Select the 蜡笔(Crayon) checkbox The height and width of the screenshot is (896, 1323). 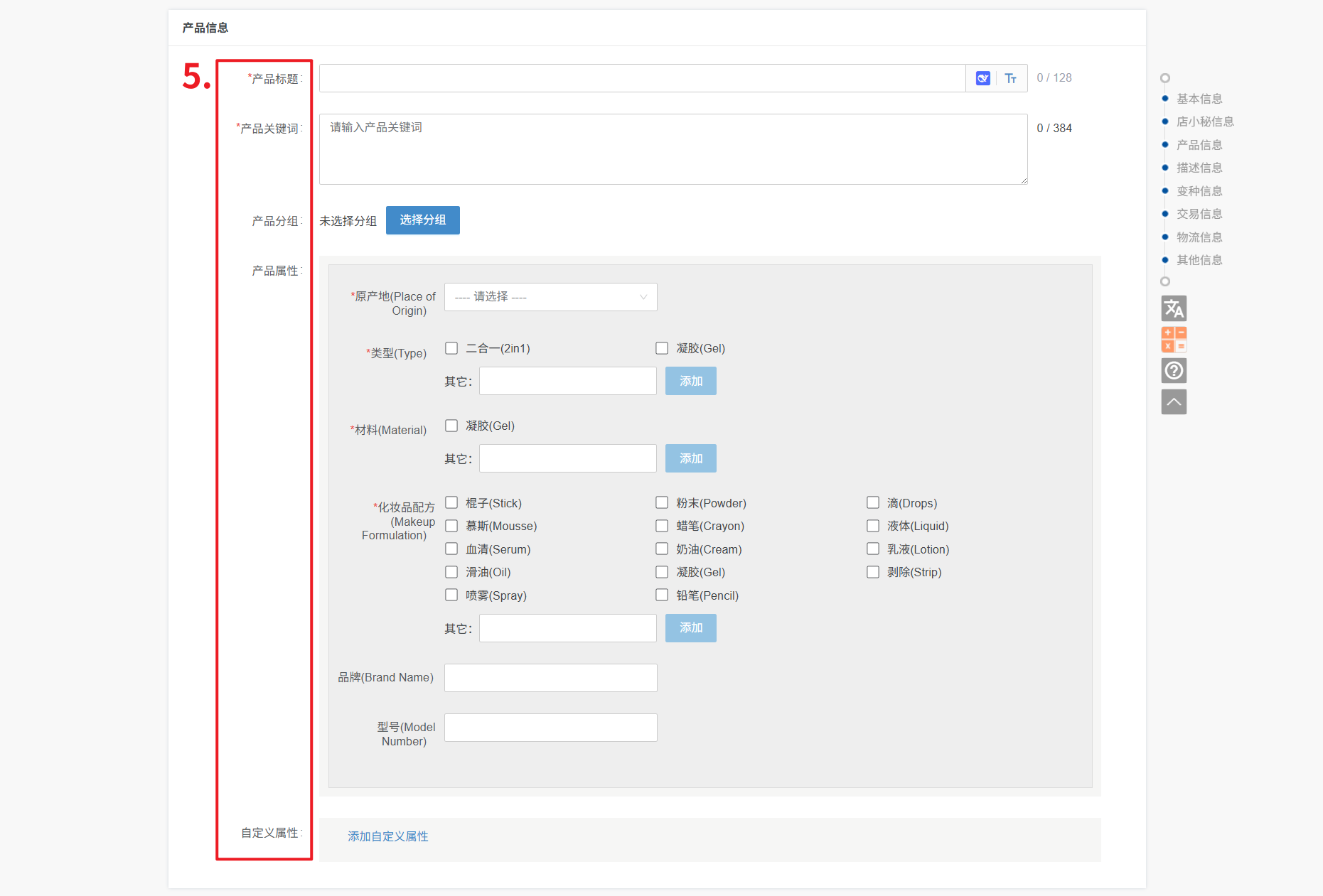(x=662, y=526)
